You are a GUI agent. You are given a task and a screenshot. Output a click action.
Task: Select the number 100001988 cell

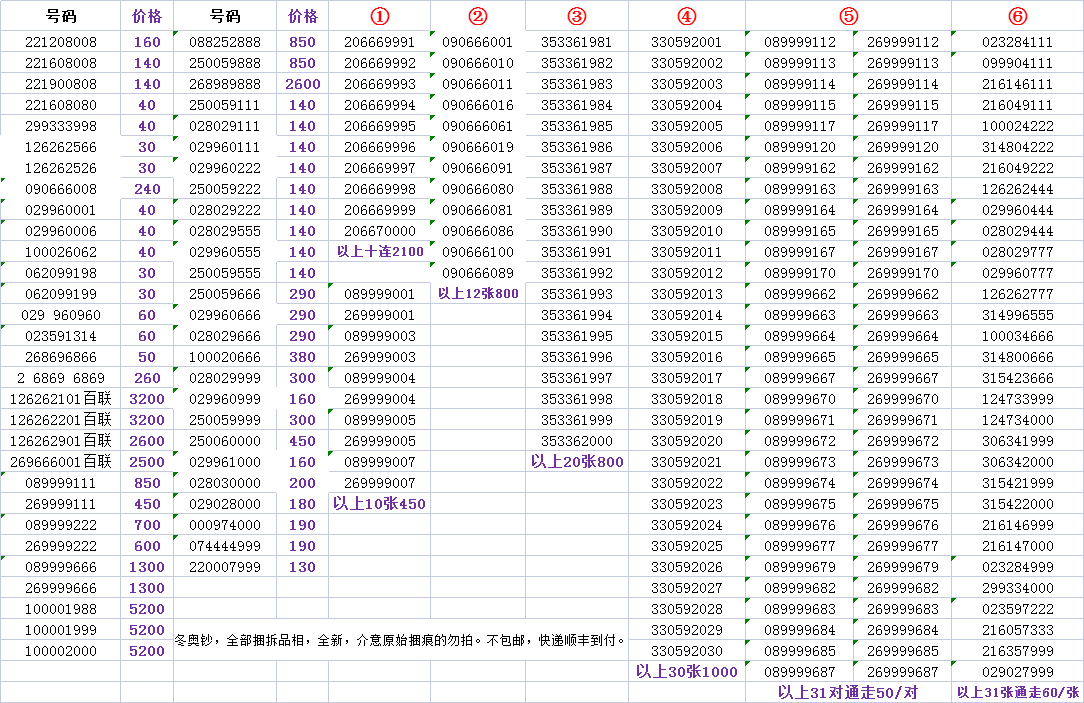click(61, 609)
